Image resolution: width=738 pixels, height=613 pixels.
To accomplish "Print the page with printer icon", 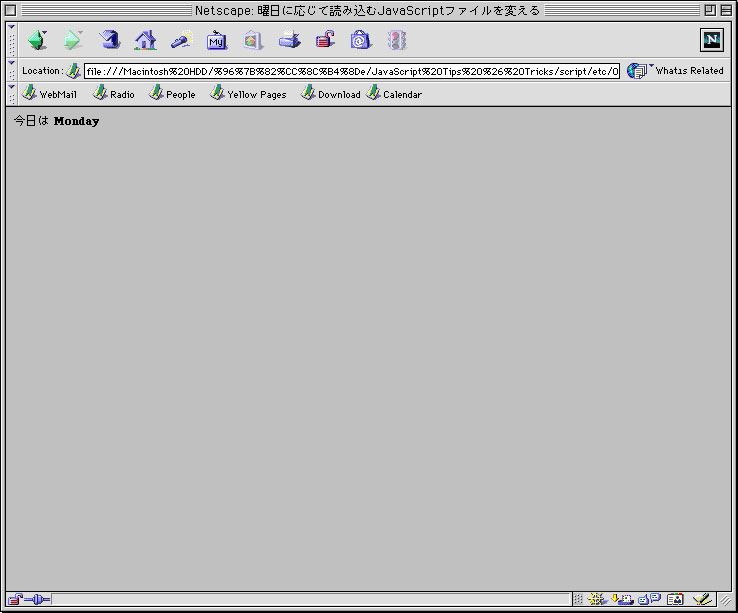I will (289, 41).
